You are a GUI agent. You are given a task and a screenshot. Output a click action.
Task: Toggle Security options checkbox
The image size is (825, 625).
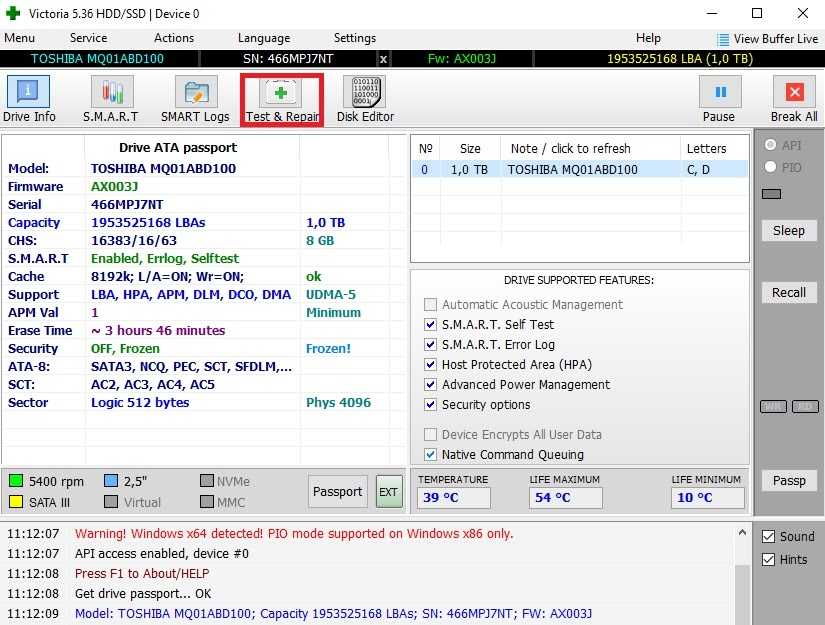(430, 405)
